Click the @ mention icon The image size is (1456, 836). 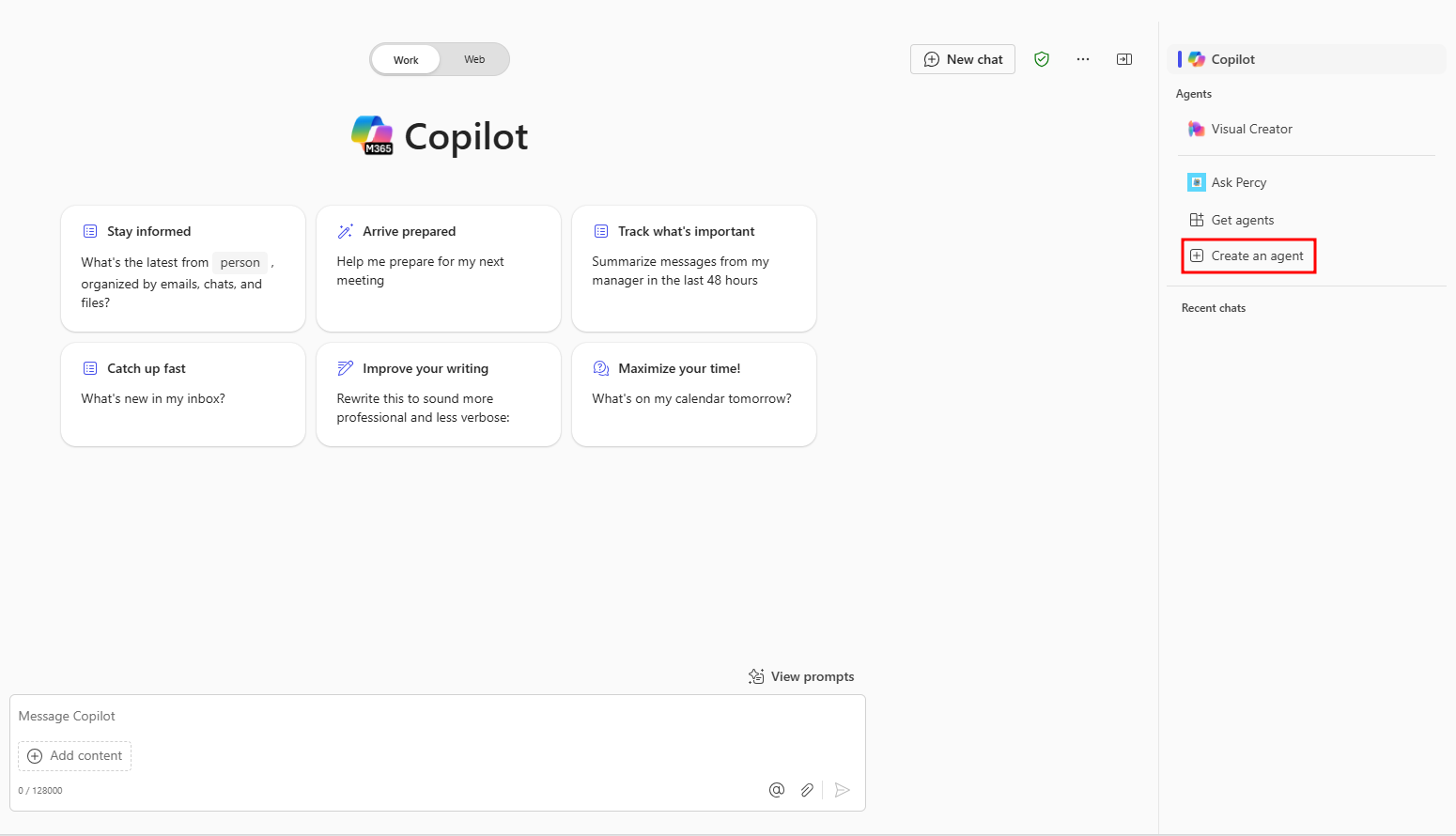point(777,790)
